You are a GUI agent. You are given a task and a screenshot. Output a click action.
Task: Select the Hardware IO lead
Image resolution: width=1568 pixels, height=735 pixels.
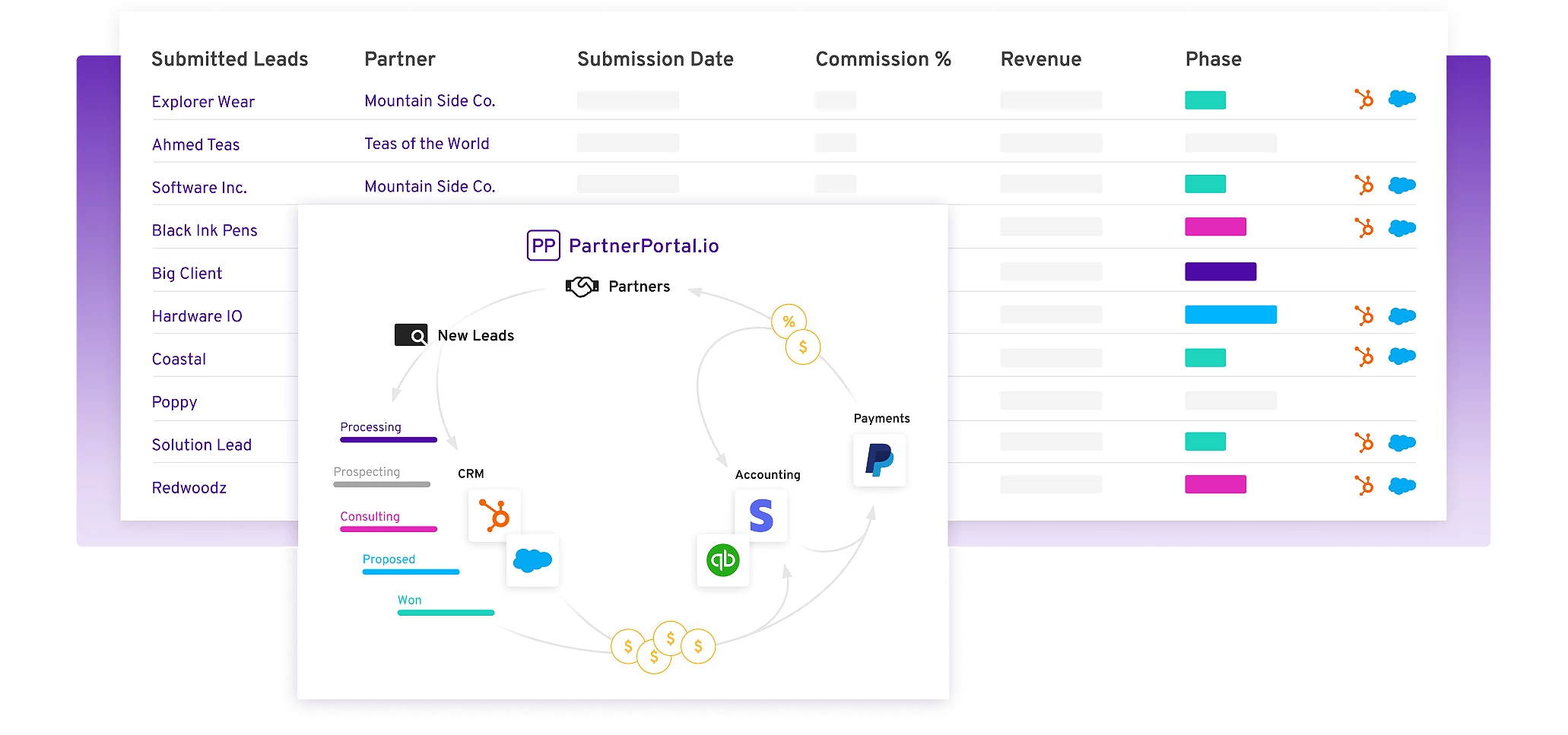coord(197,316)
